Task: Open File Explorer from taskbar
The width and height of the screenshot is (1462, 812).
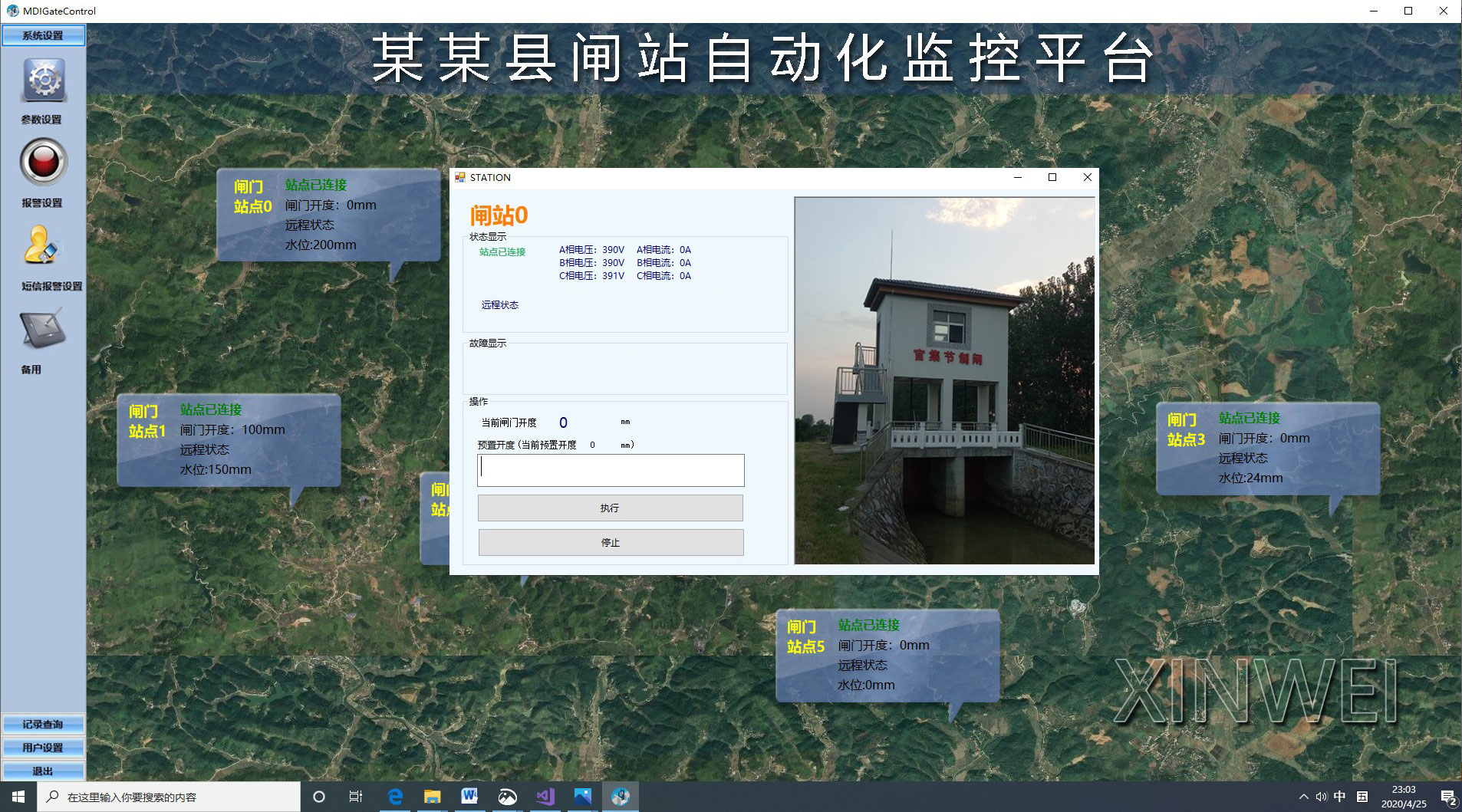Action: point(433,797)
